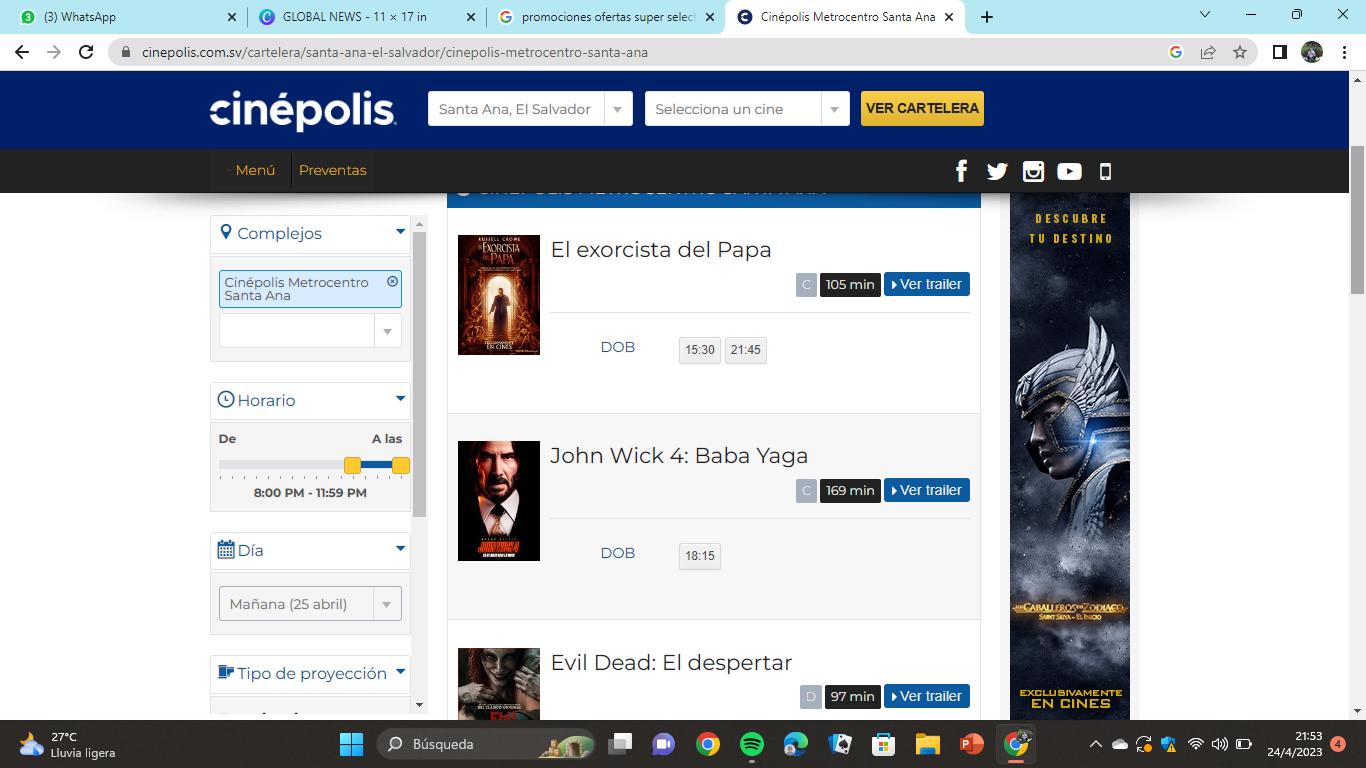Open File Explorer from taskbar

click(x=928, y=744)
